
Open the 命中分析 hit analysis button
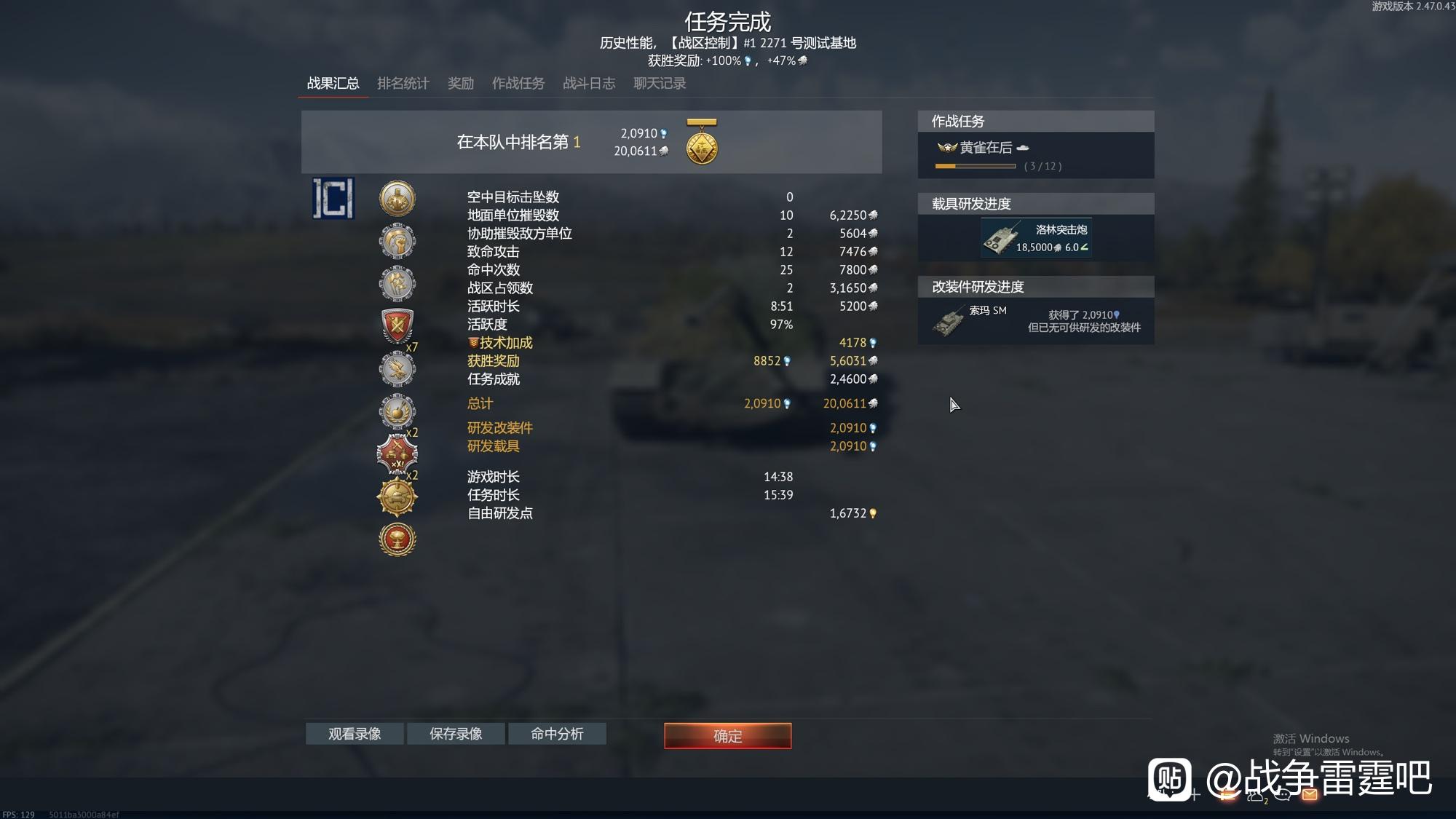(557, 734)
